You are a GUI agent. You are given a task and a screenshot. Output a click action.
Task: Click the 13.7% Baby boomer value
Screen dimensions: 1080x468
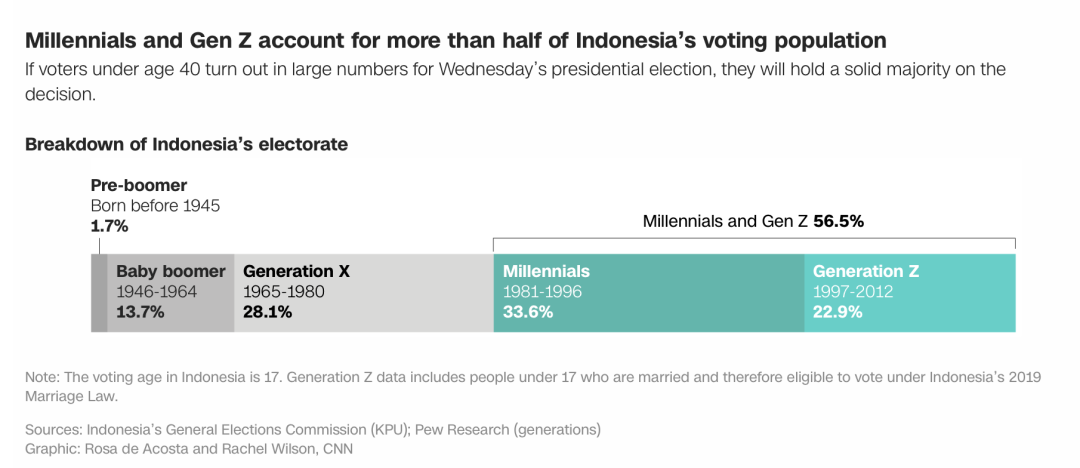(140, 312)
